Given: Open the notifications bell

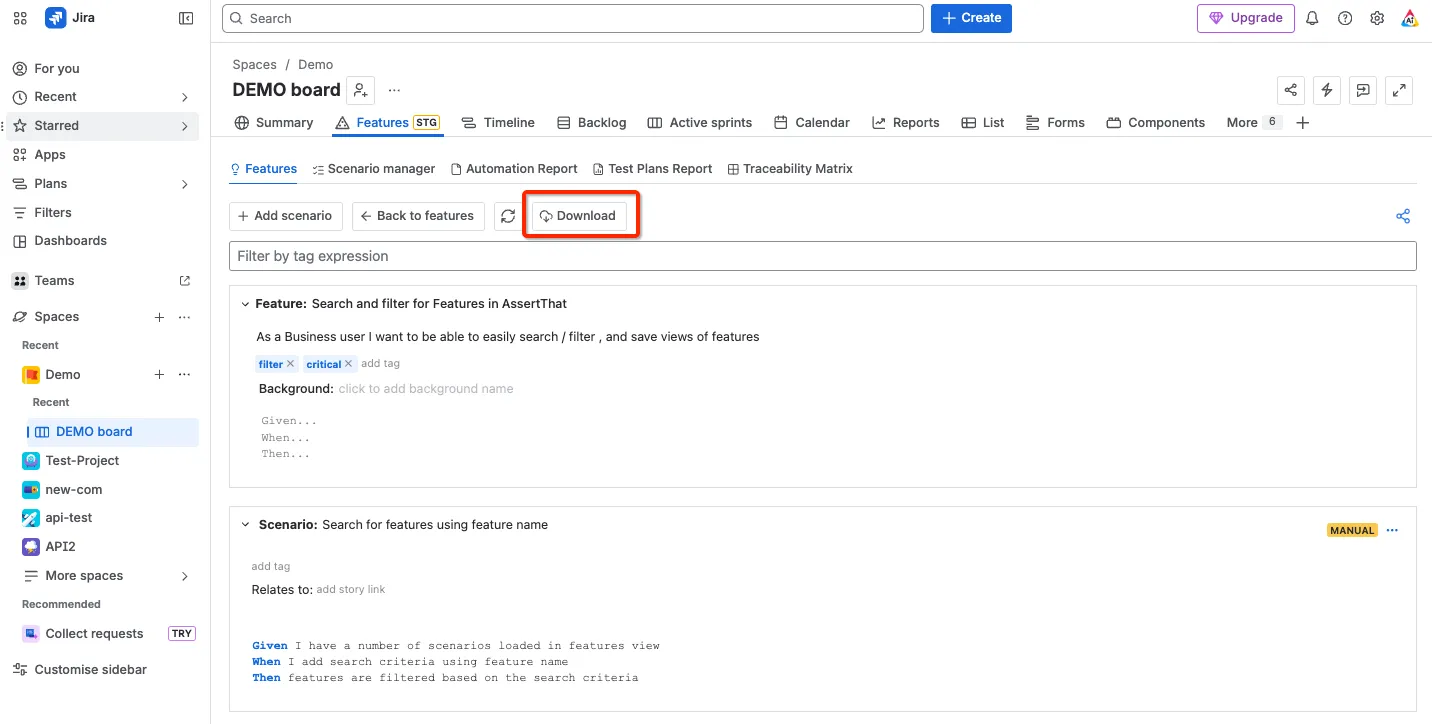Looking at the screenshot, I should pos(1313,18).
